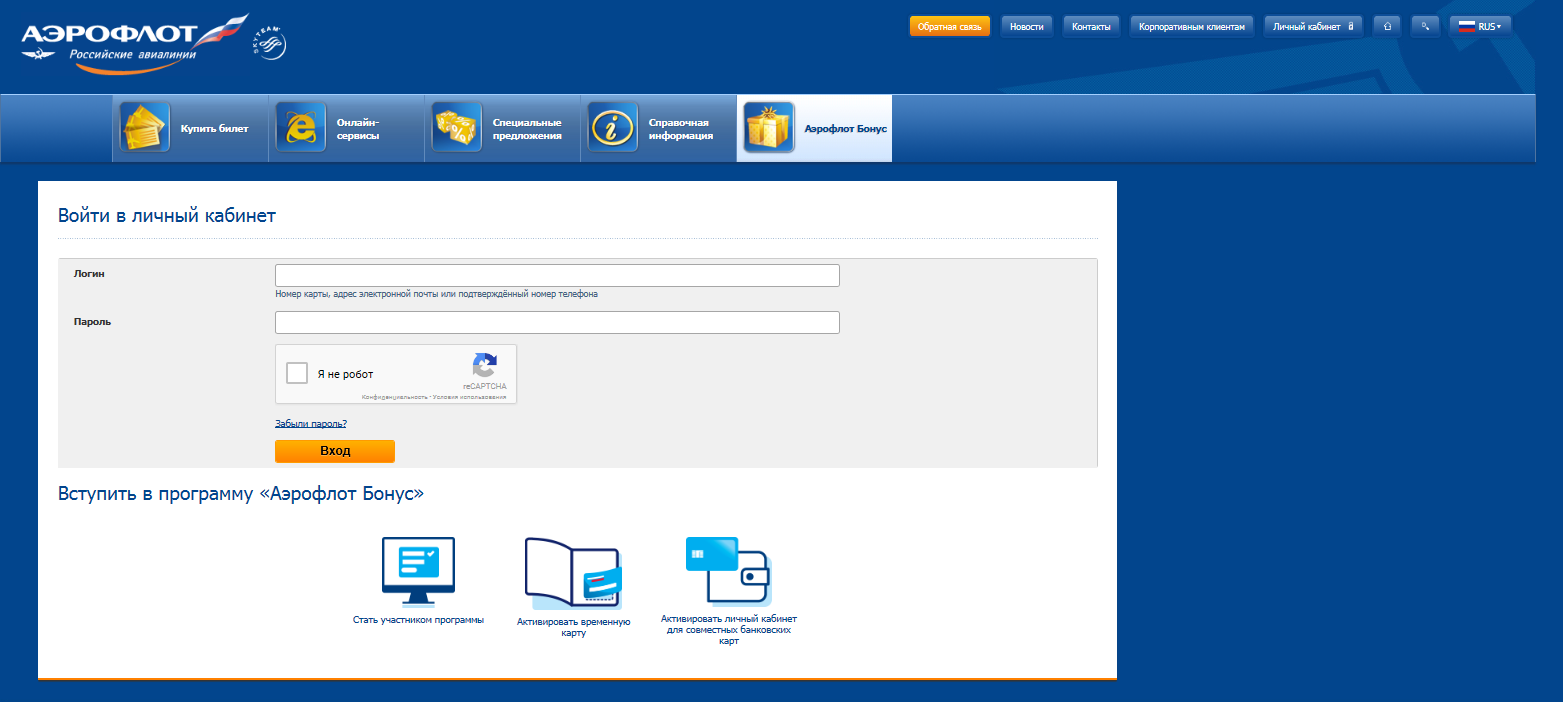
Task: Click the Логин field label
Action: (89, 273)
